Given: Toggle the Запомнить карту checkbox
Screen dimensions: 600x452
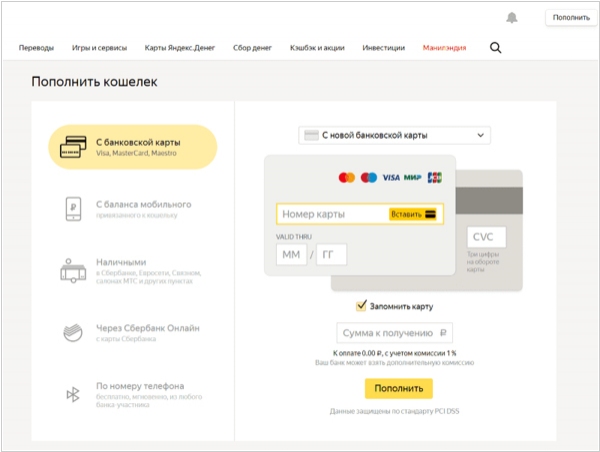Looking at the screenshot, I should click(361, 306).
